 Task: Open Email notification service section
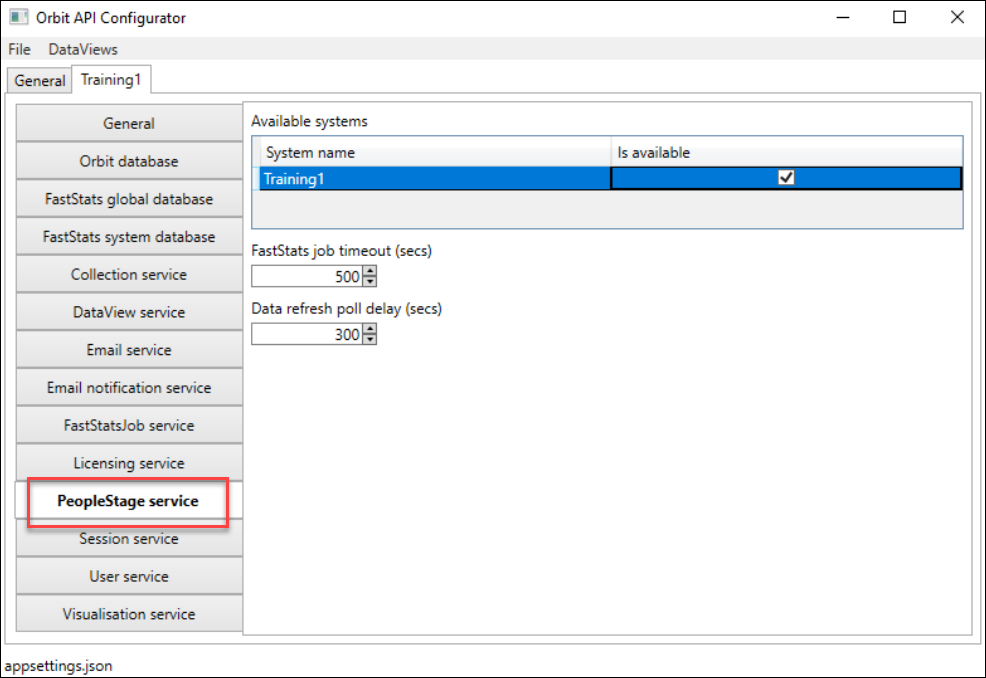click(x=129, y=387)
